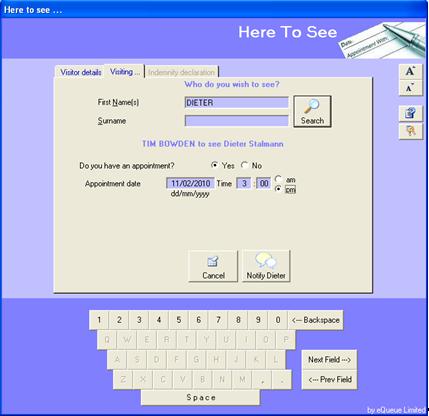429x416 pixels.
Task: Notify Dieter using the speech bubbles button
Action: tap(266, 266)
